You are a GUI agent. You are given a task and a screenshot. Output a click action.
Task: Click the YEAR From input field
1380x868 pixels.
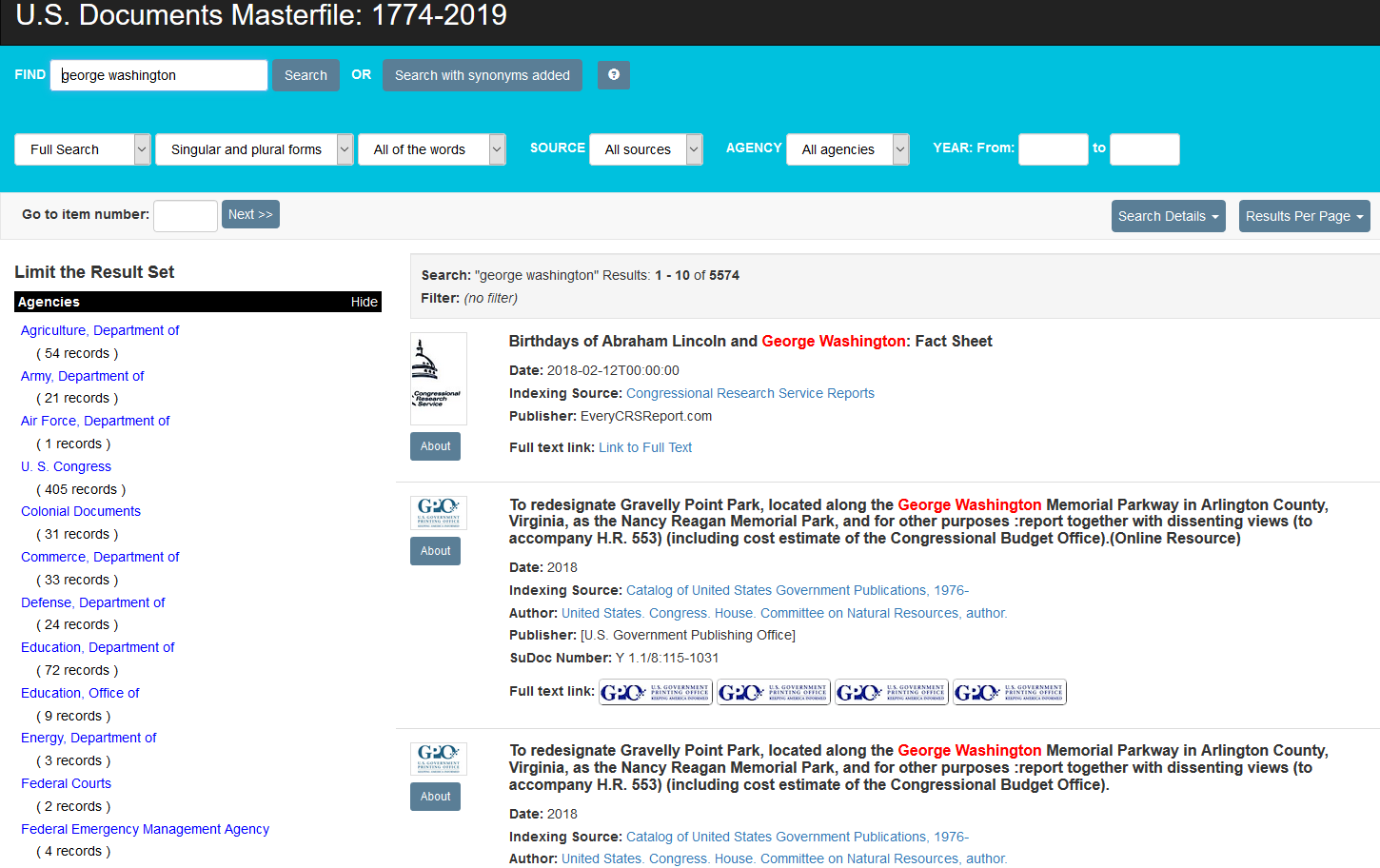tap(1053, 149)
